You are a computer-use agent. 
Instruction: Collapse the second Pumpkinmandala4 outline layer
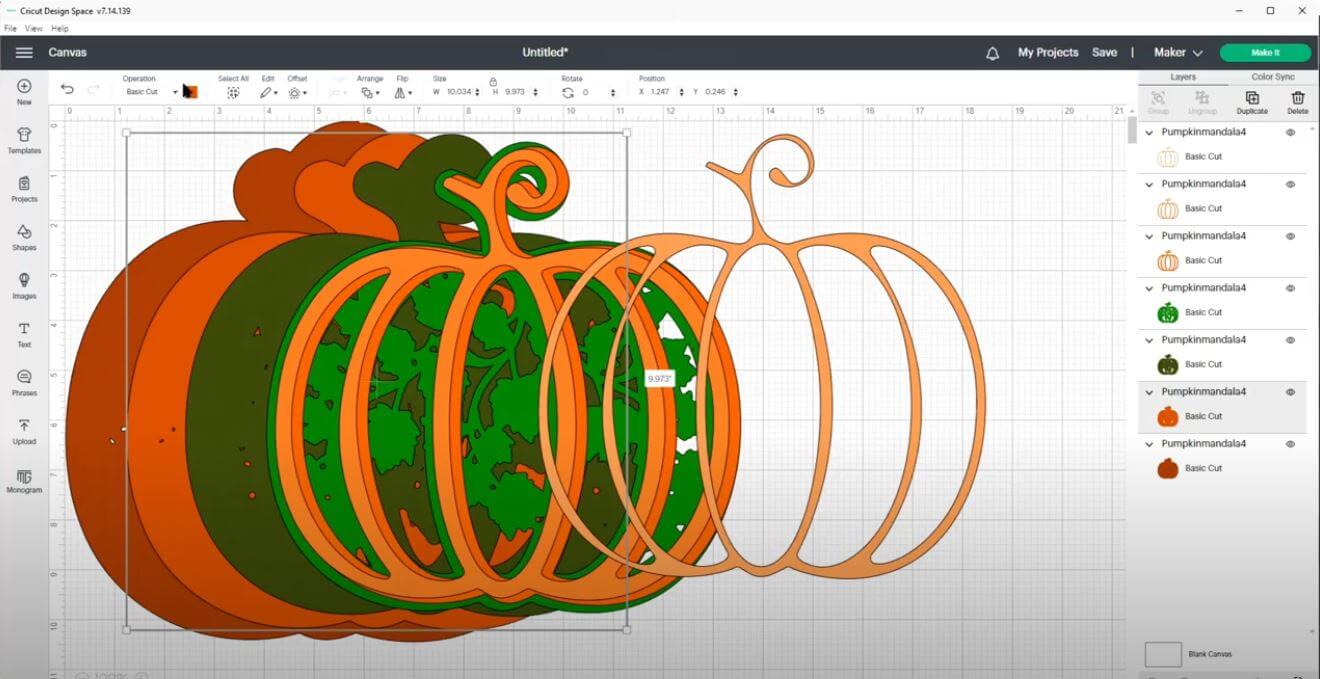pos(1149,184)
